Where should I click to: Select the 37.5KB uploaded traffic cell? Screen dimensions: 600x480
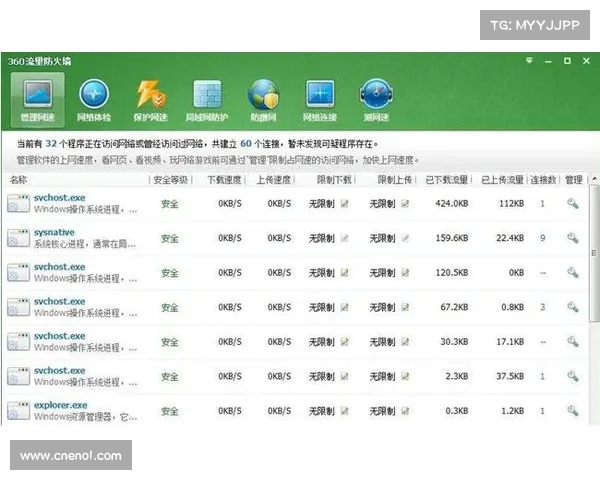click(510, 376)
